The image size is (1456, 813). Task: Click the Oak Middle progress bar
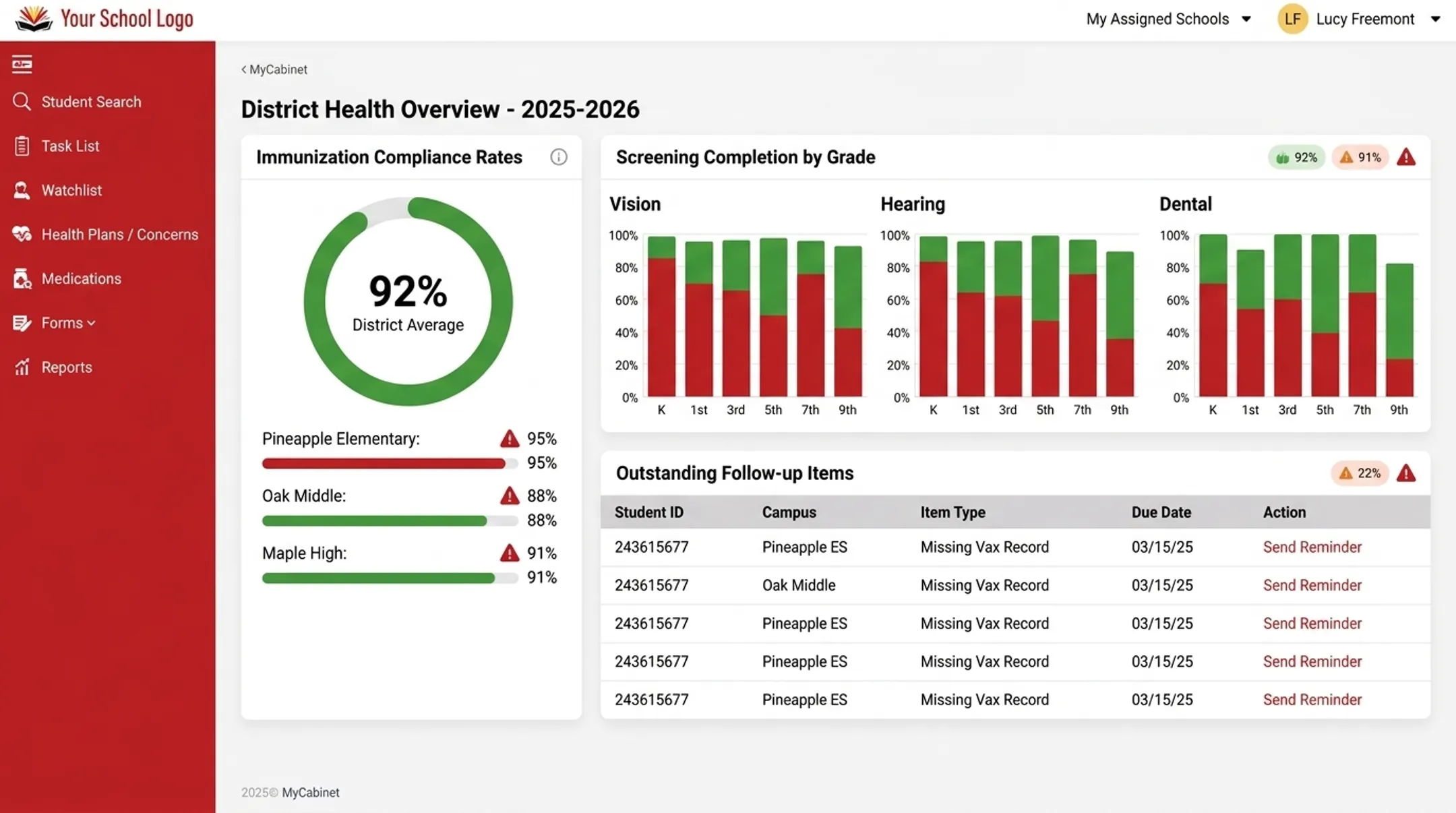[x=390, y=520]
